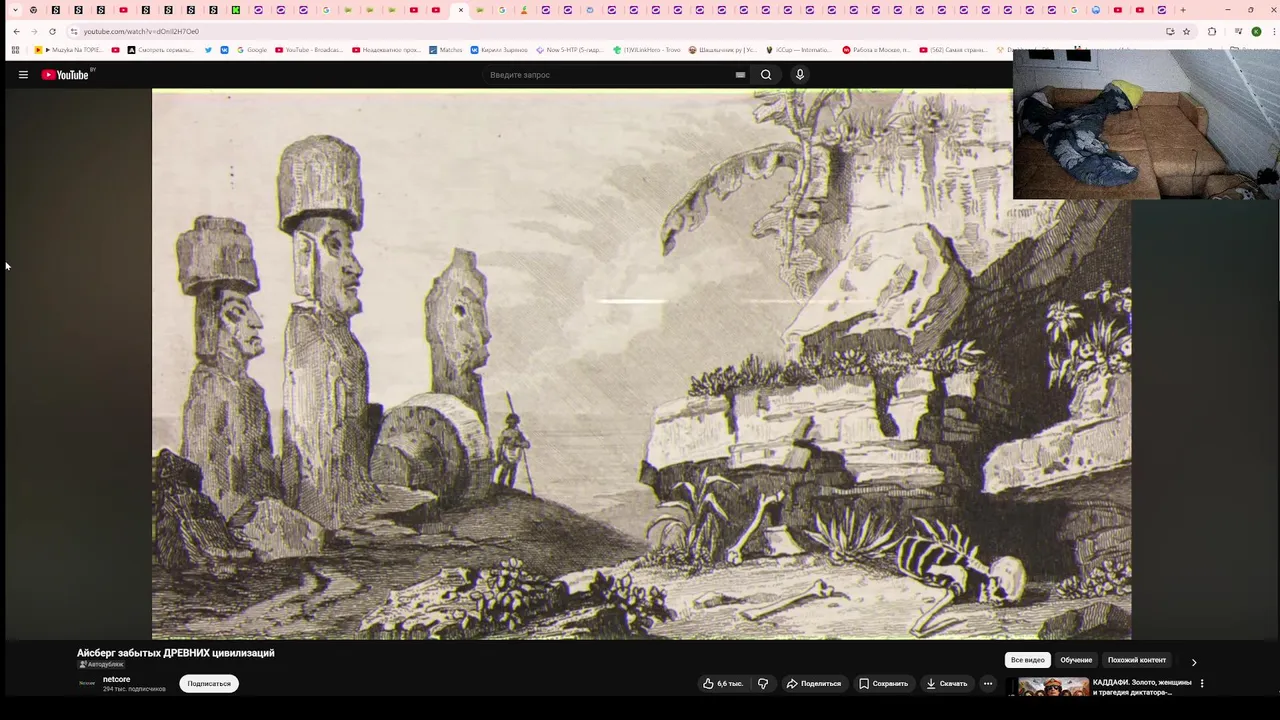Open "YouTube - Broadcas..." bookmark
This screenshot has height=720, width=1280.
pos(309,50)
